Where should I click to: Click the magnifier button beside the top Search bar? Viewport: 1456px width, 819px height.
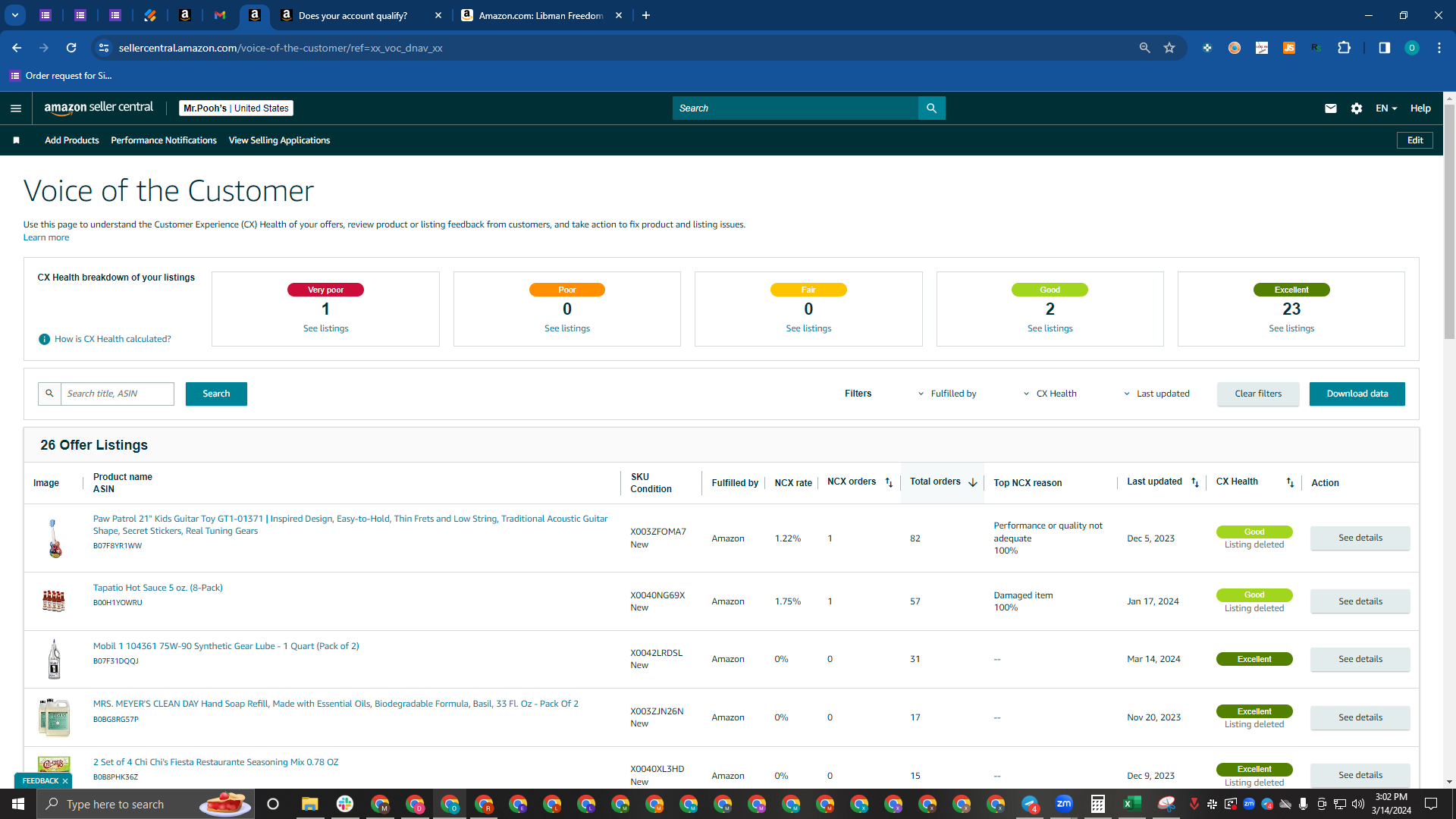(x=931, y=108)
